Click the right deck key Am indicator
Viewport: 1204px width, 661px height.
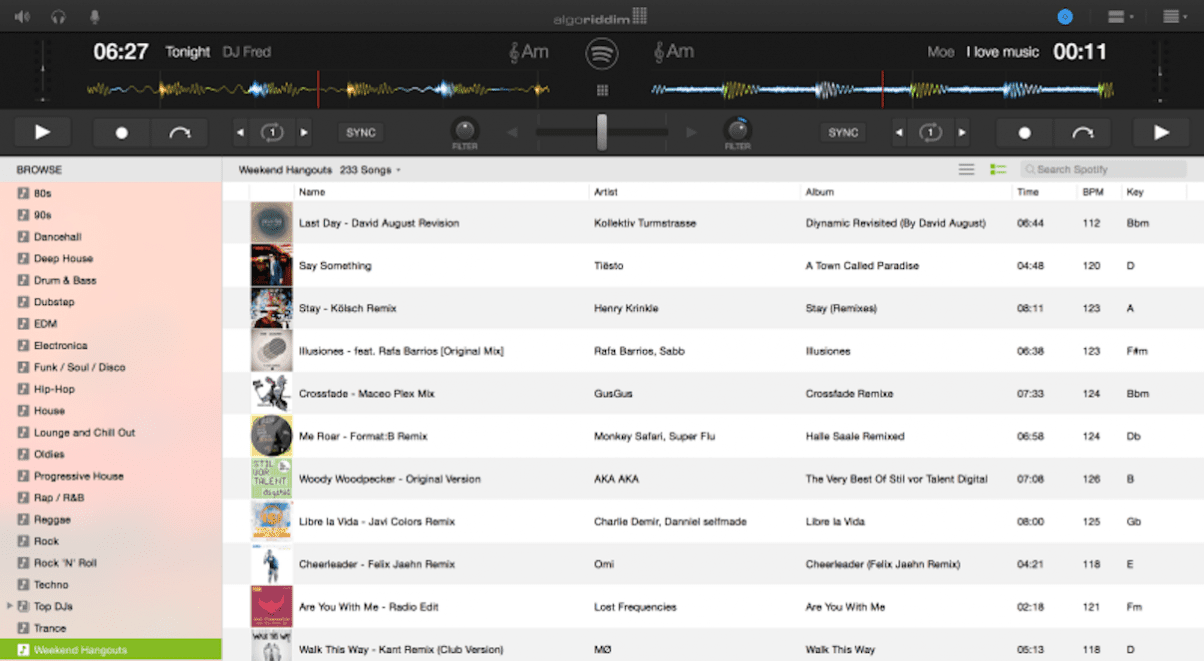coord(674,51)
